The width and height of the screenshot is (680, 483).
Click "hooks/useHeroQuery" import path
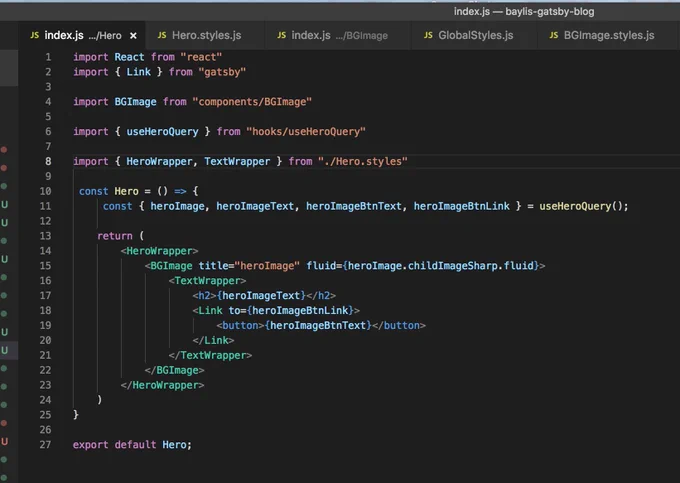tap(306, 131)
